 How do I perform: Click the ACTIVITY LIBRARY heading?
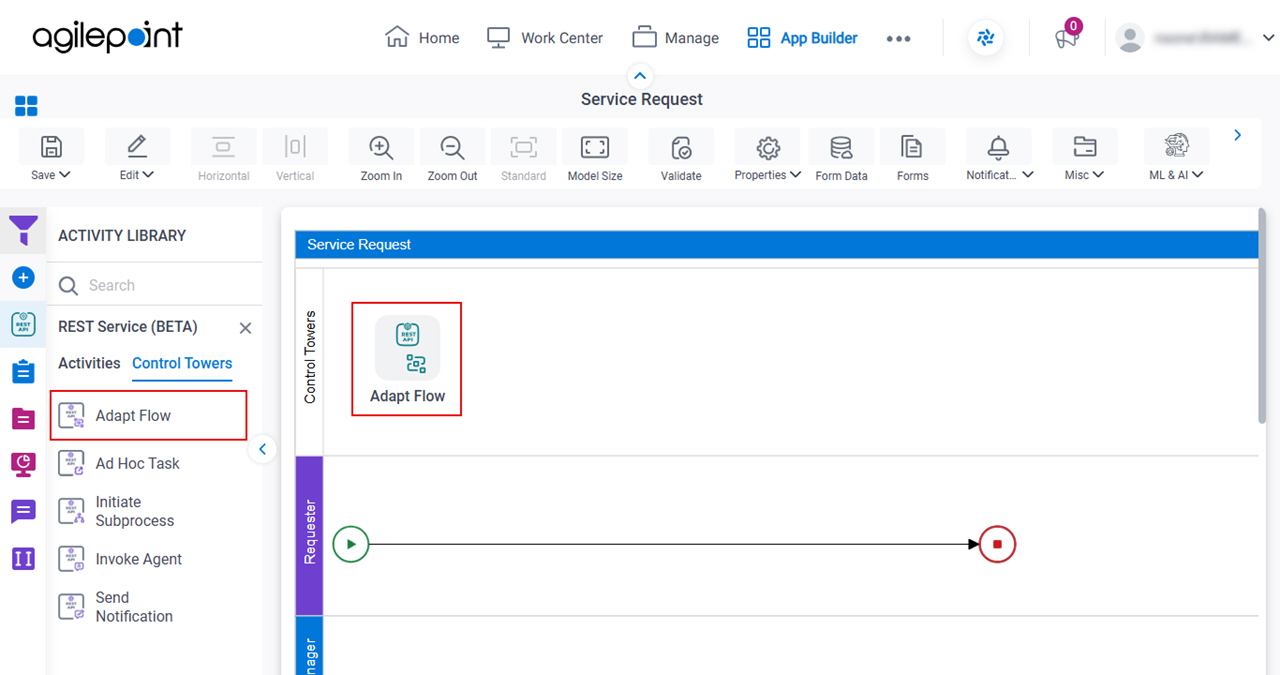coord(122,235)
